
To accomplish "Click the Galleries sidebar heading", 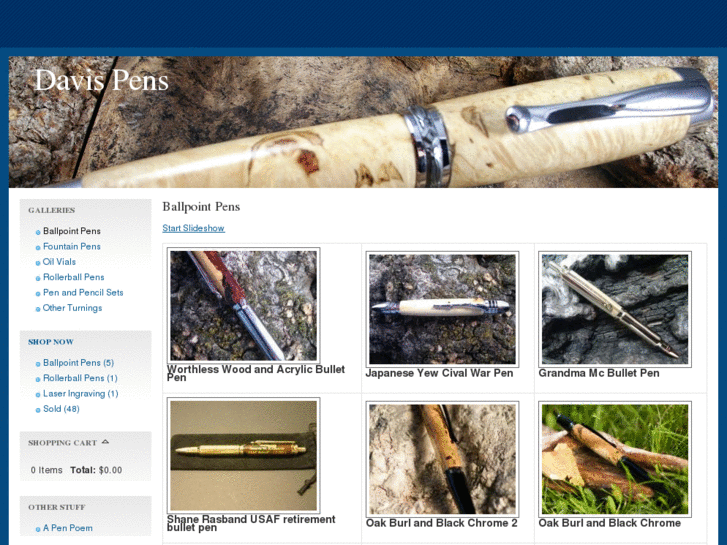I will 51,210.
